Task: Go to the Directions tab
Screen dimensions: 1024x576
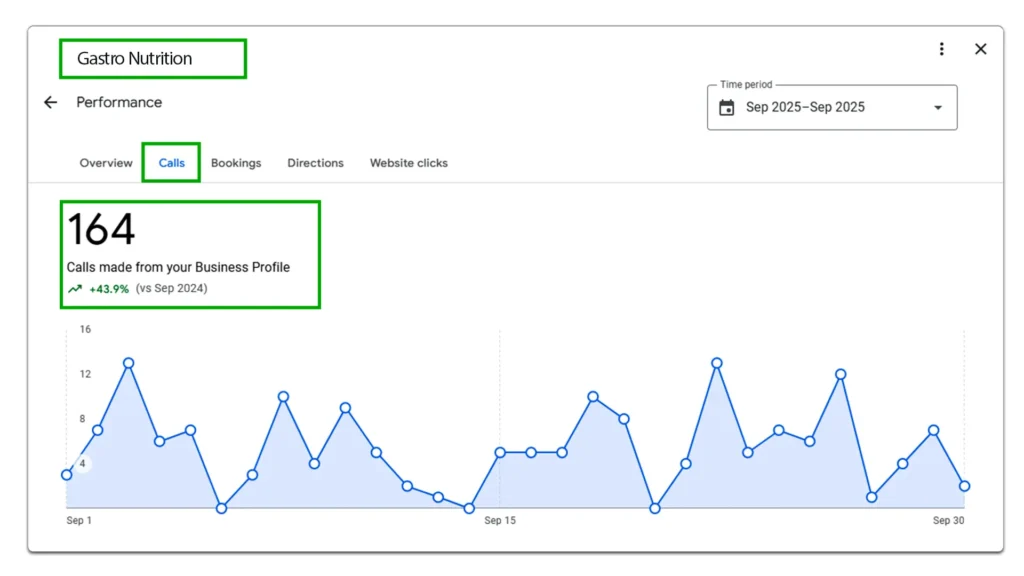Action: pyautogui.click(x=315, y=163)
